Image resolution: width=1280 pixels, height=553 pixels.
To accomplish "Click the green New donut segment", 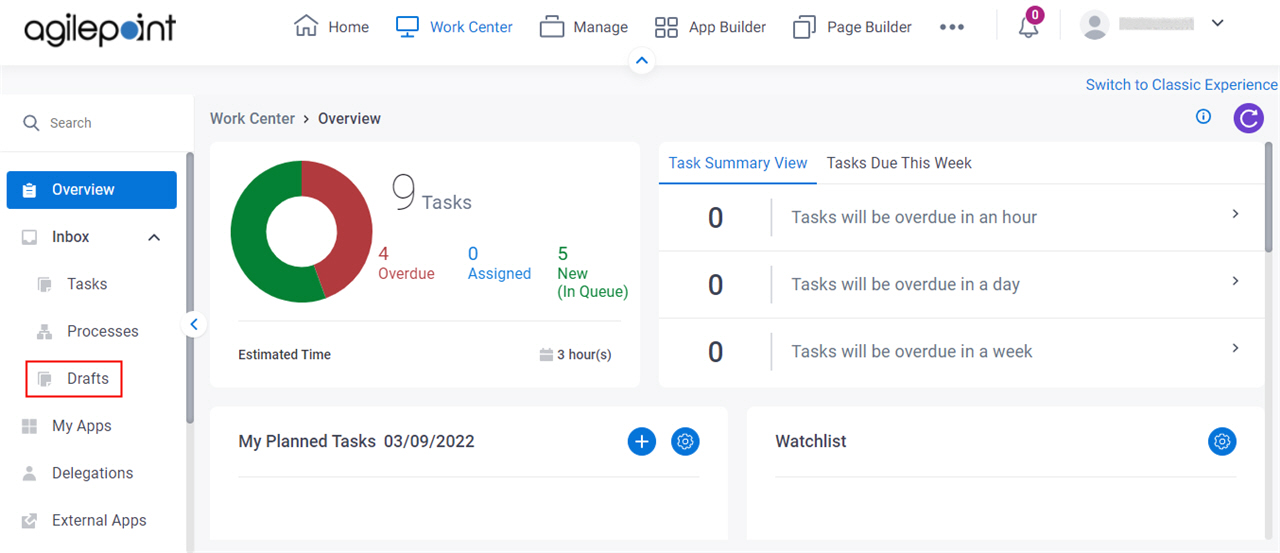I will tap(250, 231).
